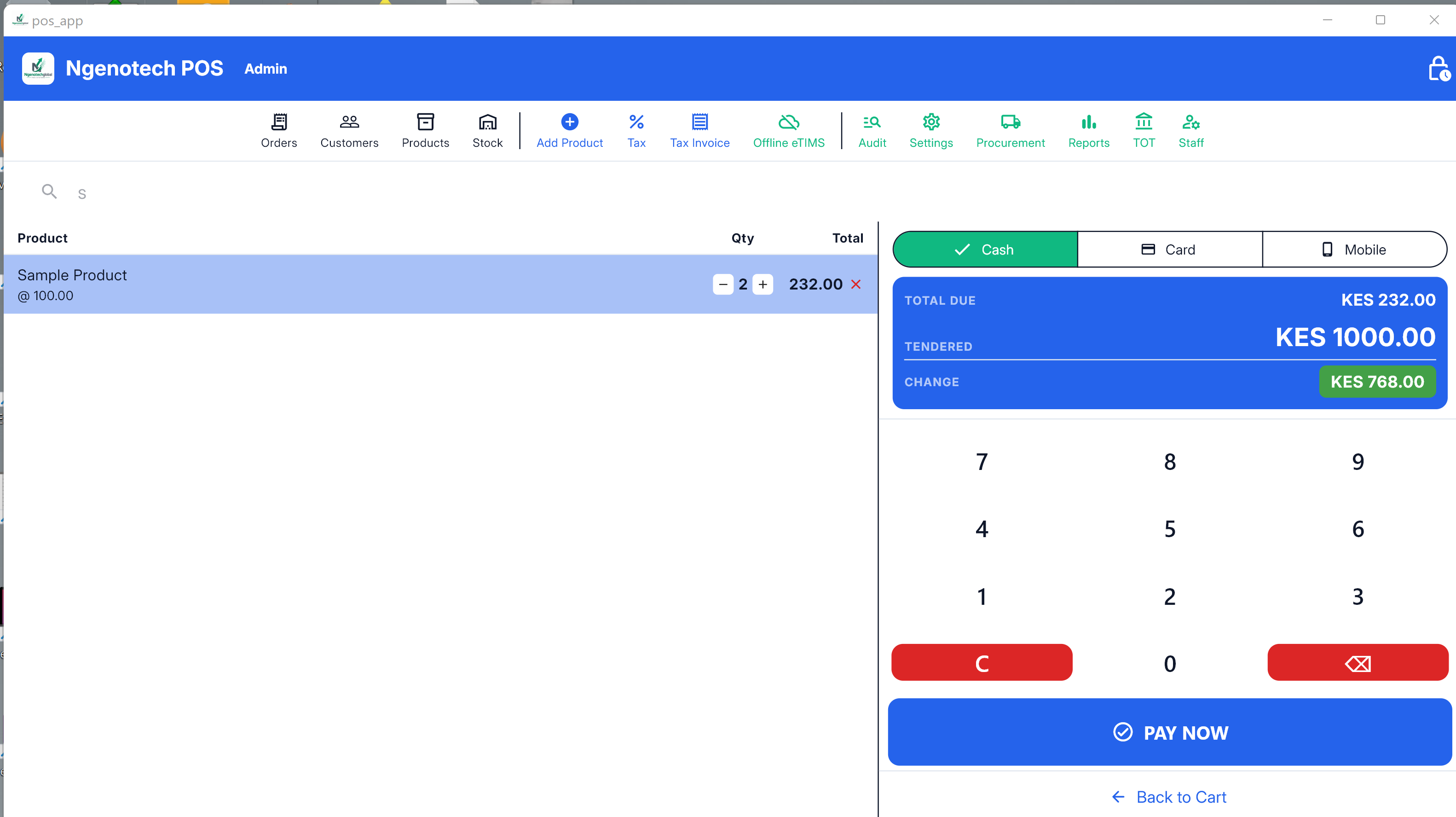
Task: Open the Procurement truck icon
Action: (1010, 122)
